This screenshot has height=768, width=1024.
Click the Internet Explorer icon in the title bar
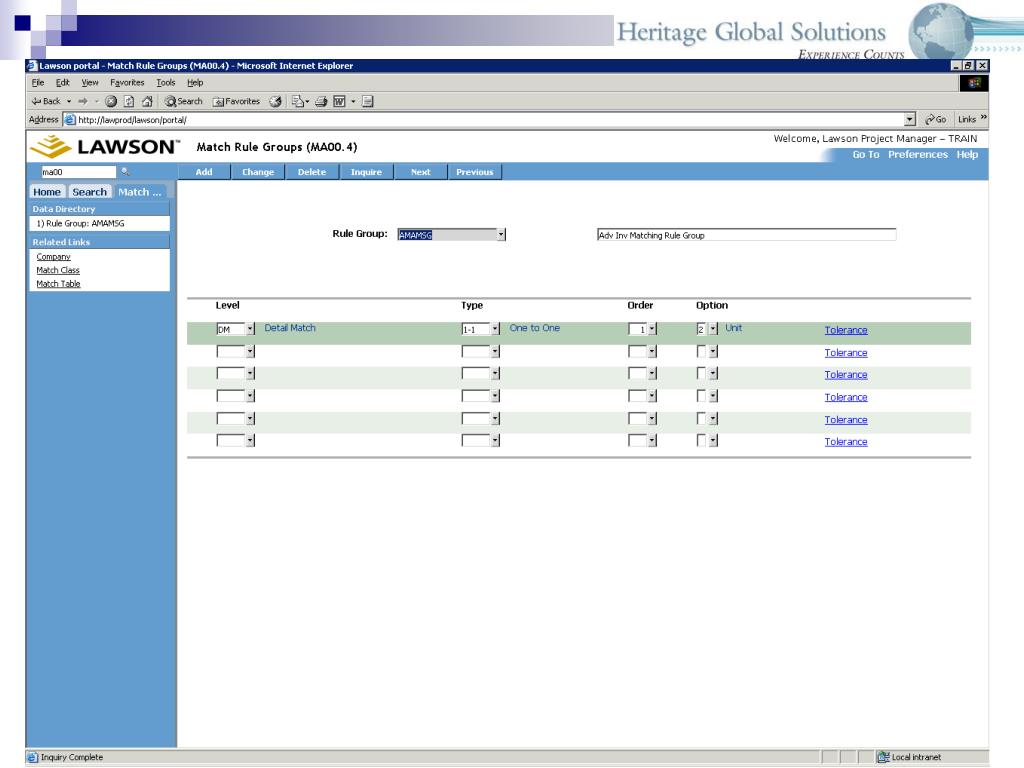pyautogui.click(x=31, y=65)
